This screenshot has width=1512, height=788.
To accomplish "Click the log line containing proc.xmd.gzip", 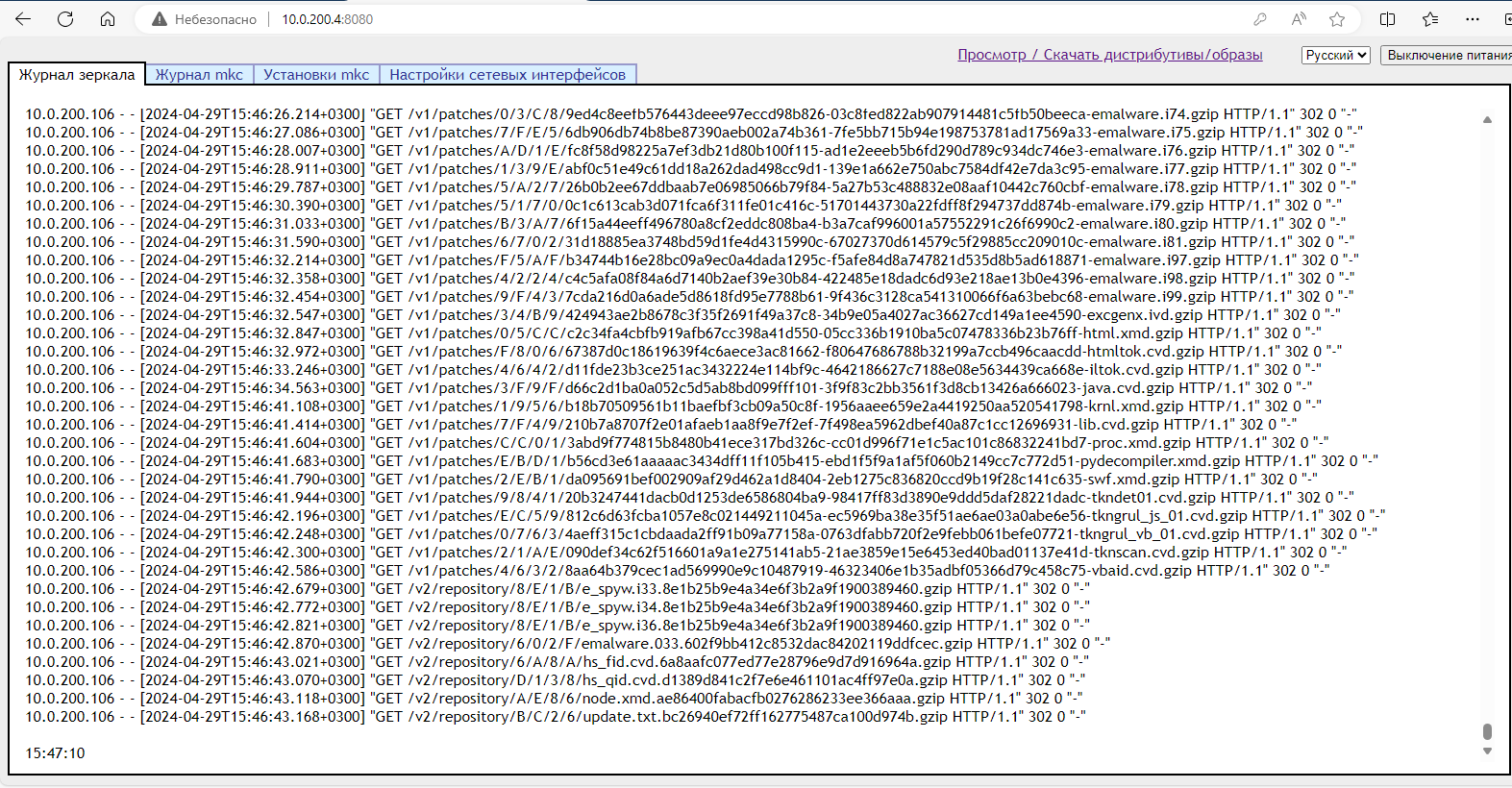I will tap(677, 443).
